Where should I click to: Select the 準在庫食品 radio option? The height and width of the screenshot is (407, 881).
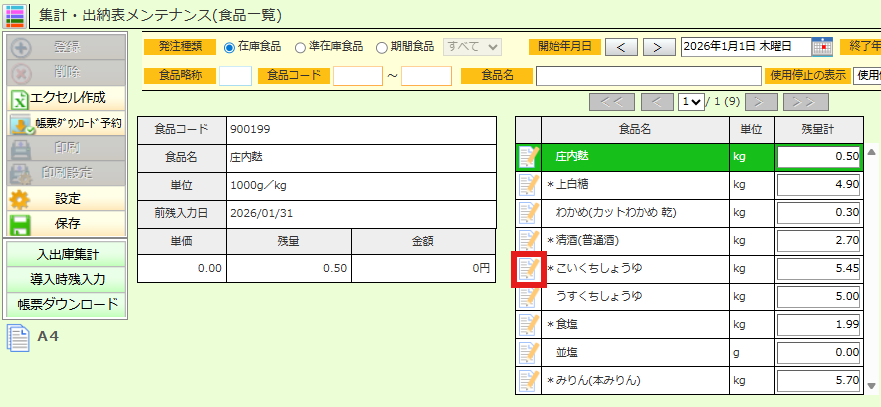[300, 47]
